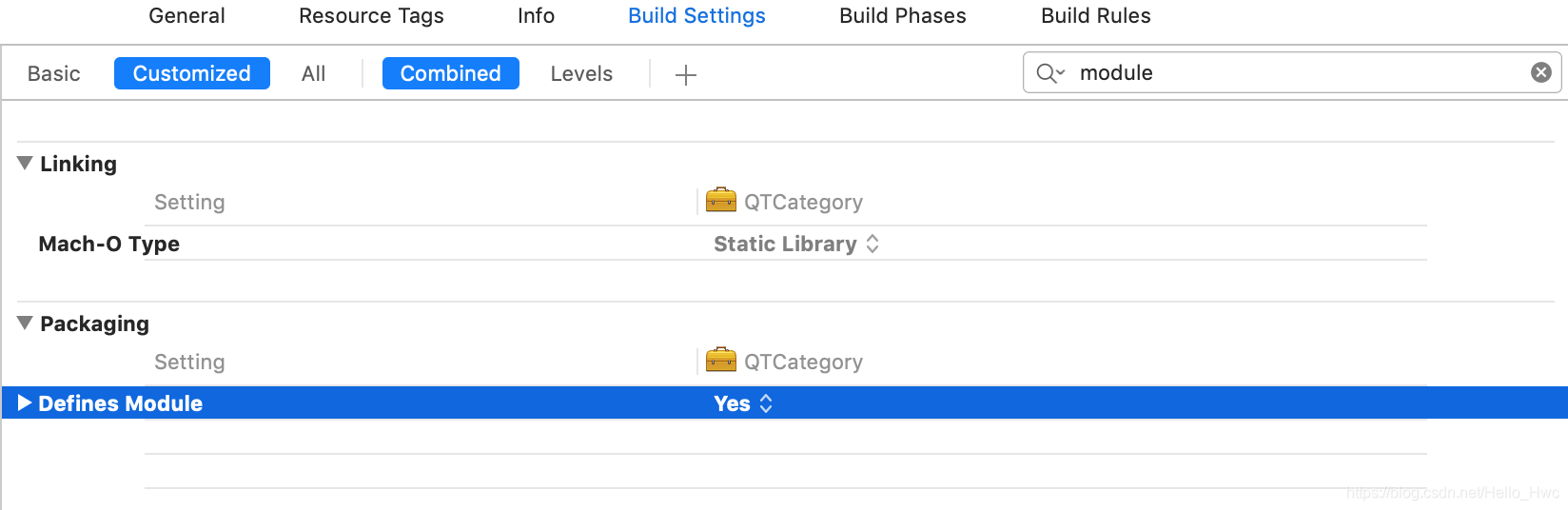Show All build settings

point(313,73)
